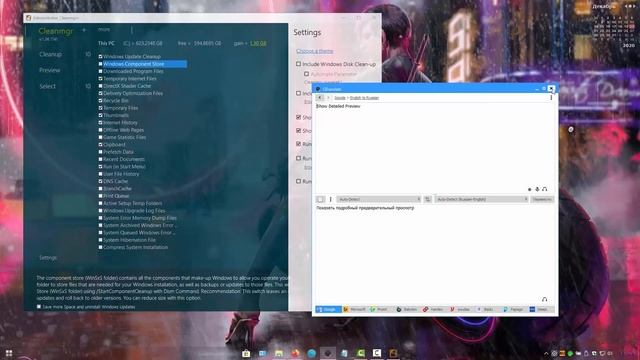Open File Explorer from taskbar
Image resolution: width=640 pixels, height=360 pixels.
point(279,353)
